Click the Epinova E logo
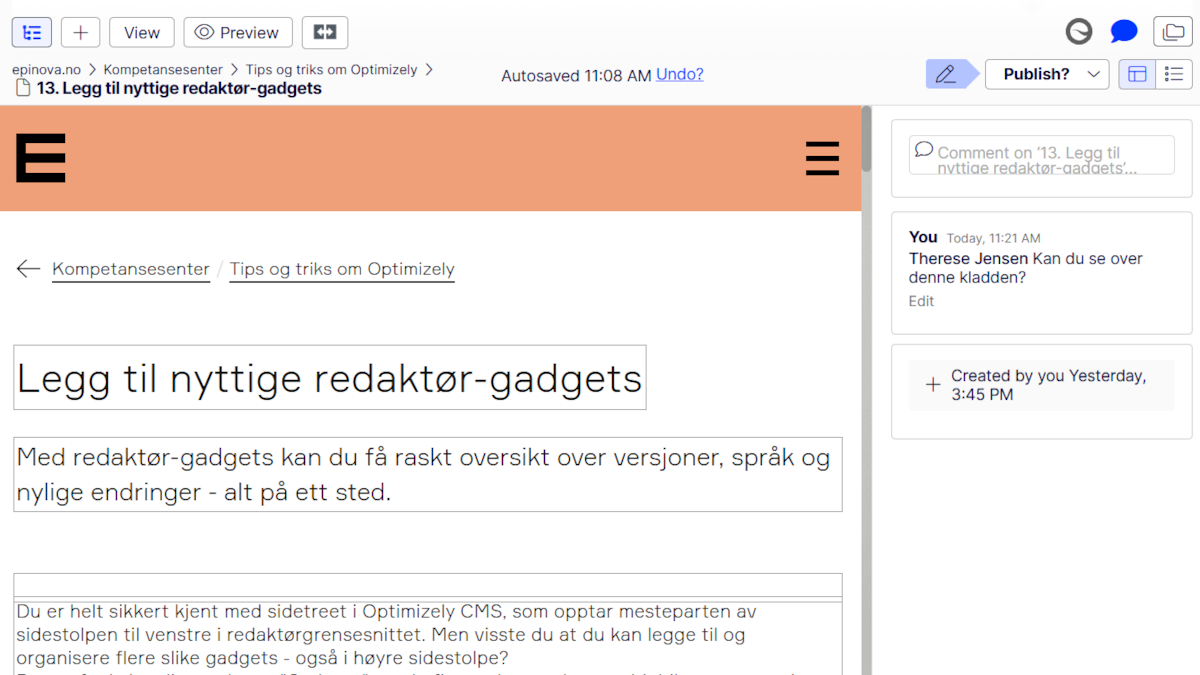Image resolution: width=1200 pixels, height=675 pixels. pos(41,158)
